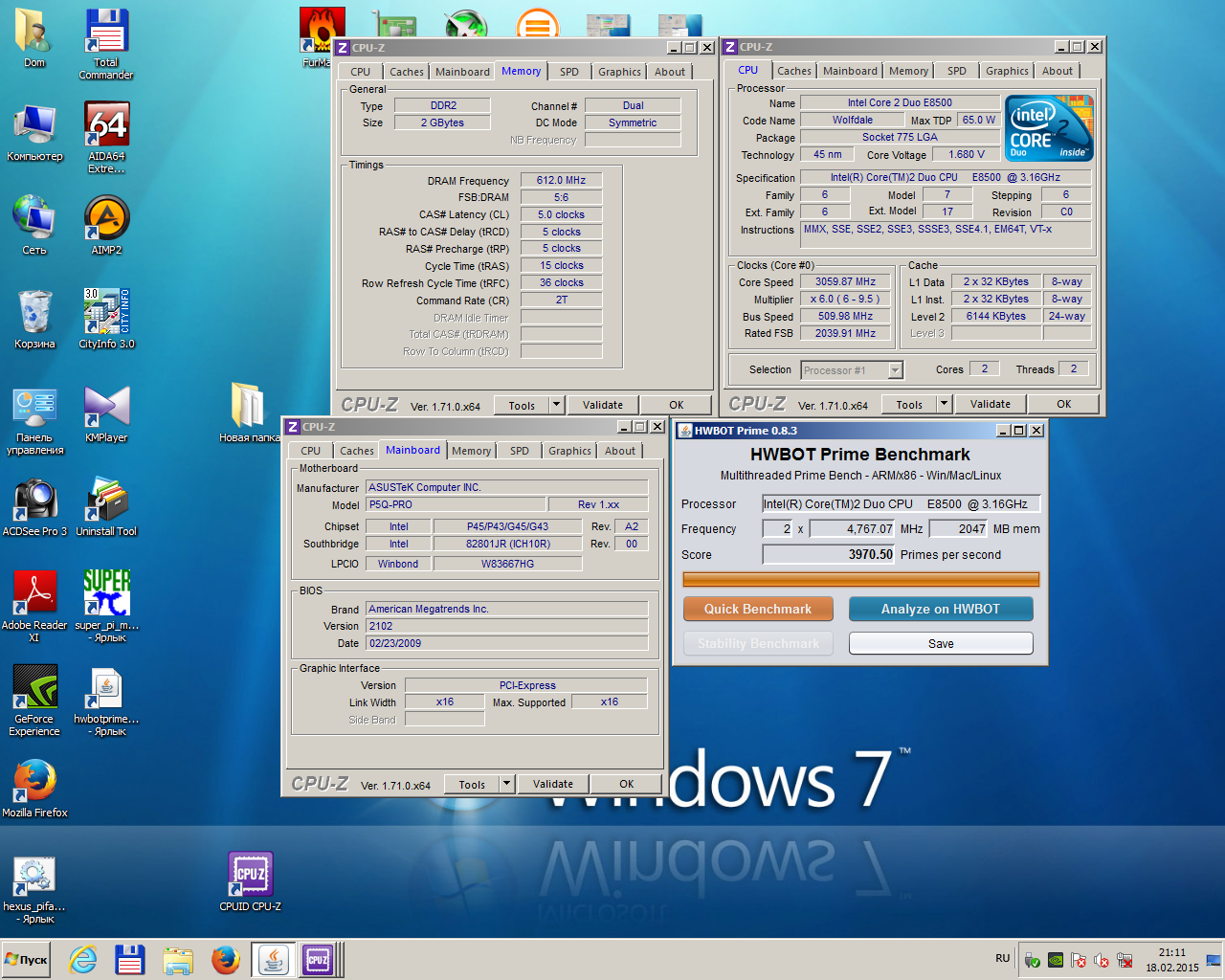
Task: Open the Компьютер desktop icon
Action: click(x=34, y=131)
